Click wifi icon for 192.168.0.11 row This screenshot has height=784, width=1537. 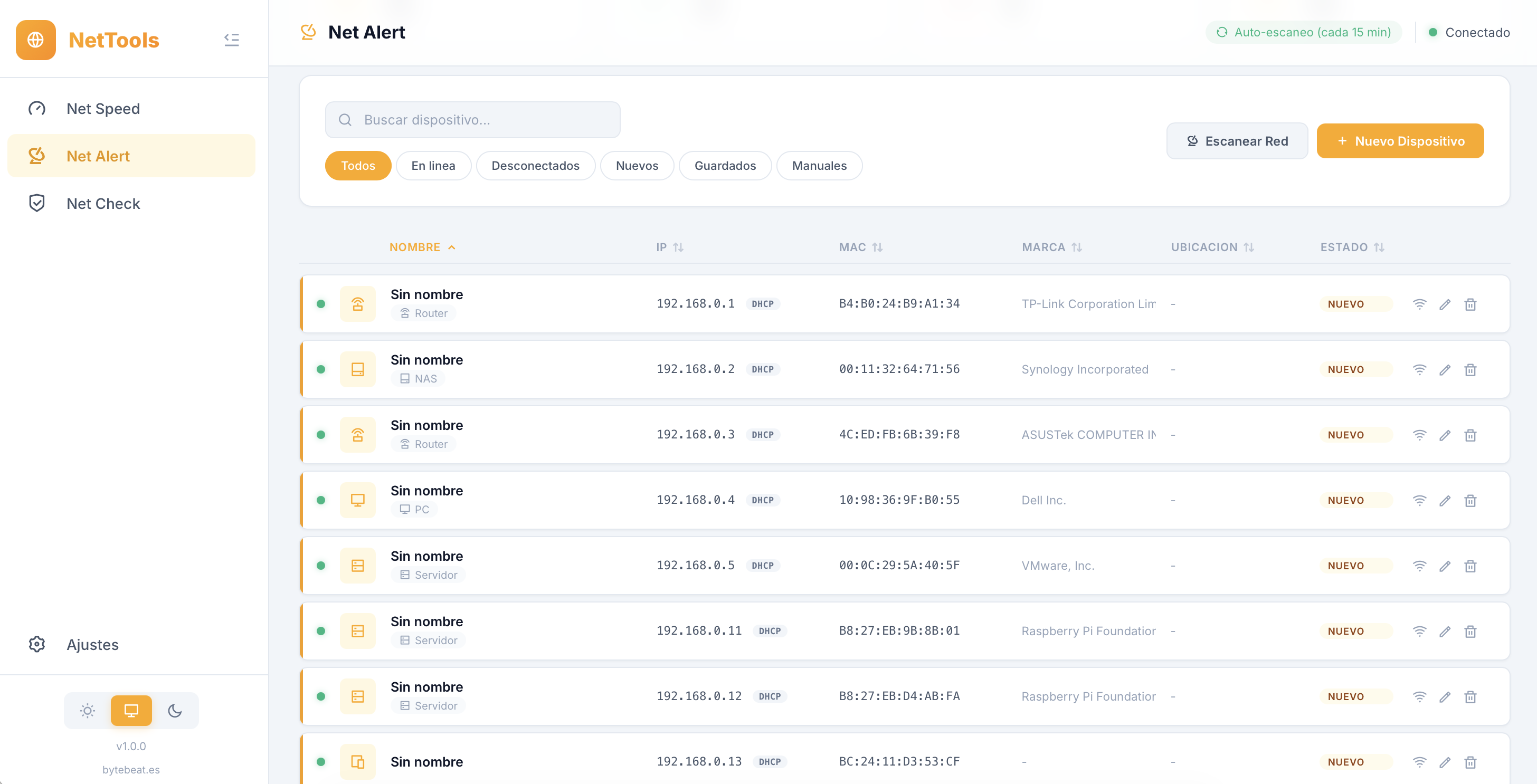tap(1419, 632)
